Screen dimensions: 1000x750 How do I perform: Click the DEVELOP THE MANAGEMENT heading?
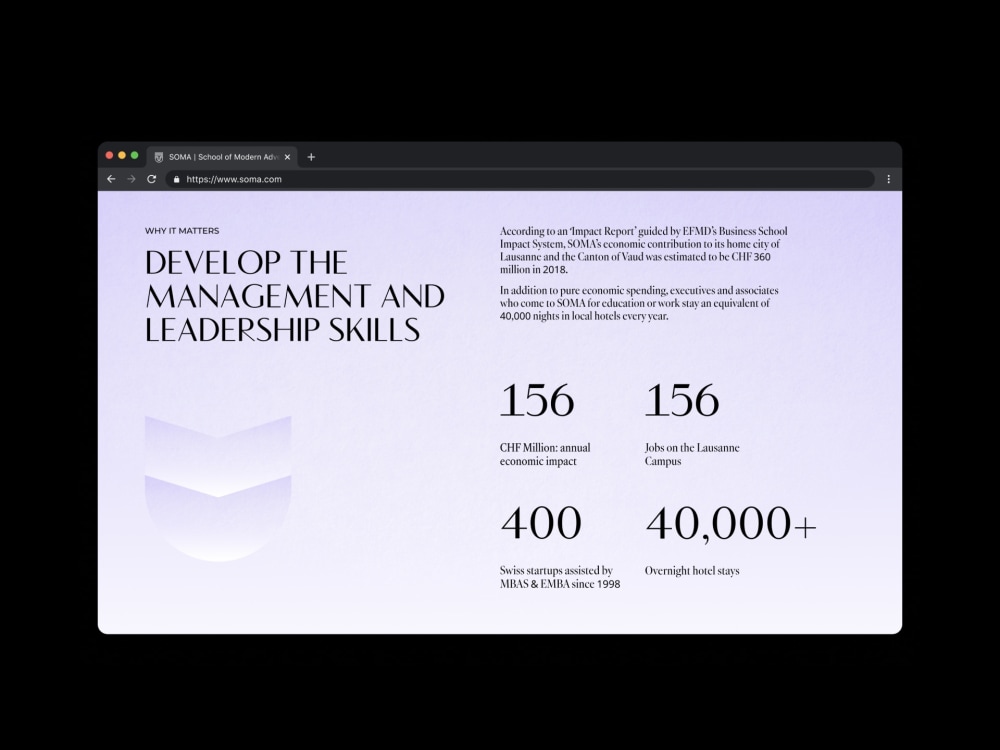tap(295, 297)
